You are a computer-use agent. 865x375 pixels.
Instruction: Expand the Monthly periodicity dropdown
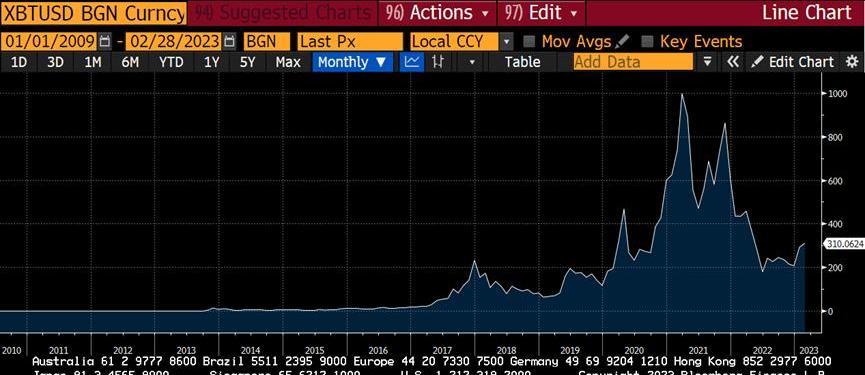point(353,62)
